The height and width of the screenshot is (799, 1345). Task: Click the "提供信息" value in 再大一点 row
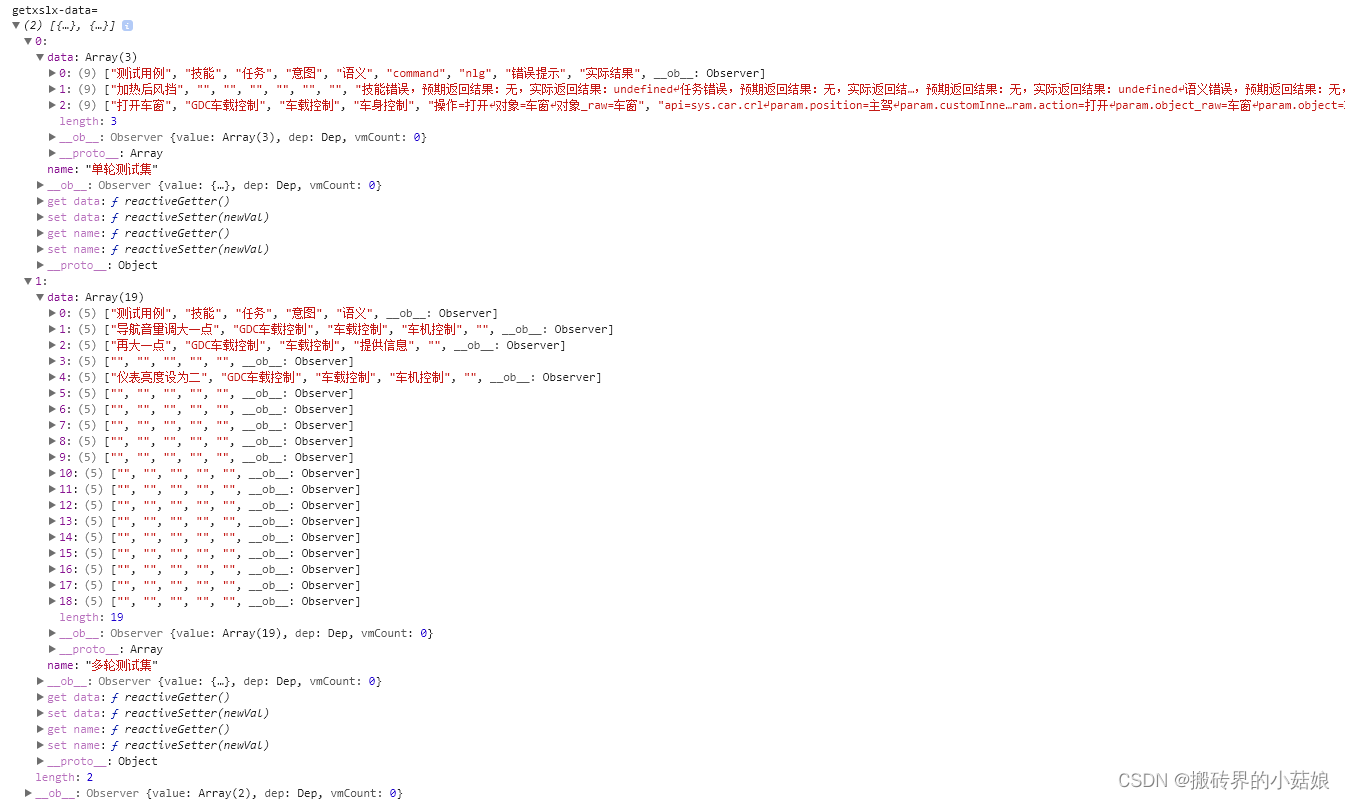(384, 345)
